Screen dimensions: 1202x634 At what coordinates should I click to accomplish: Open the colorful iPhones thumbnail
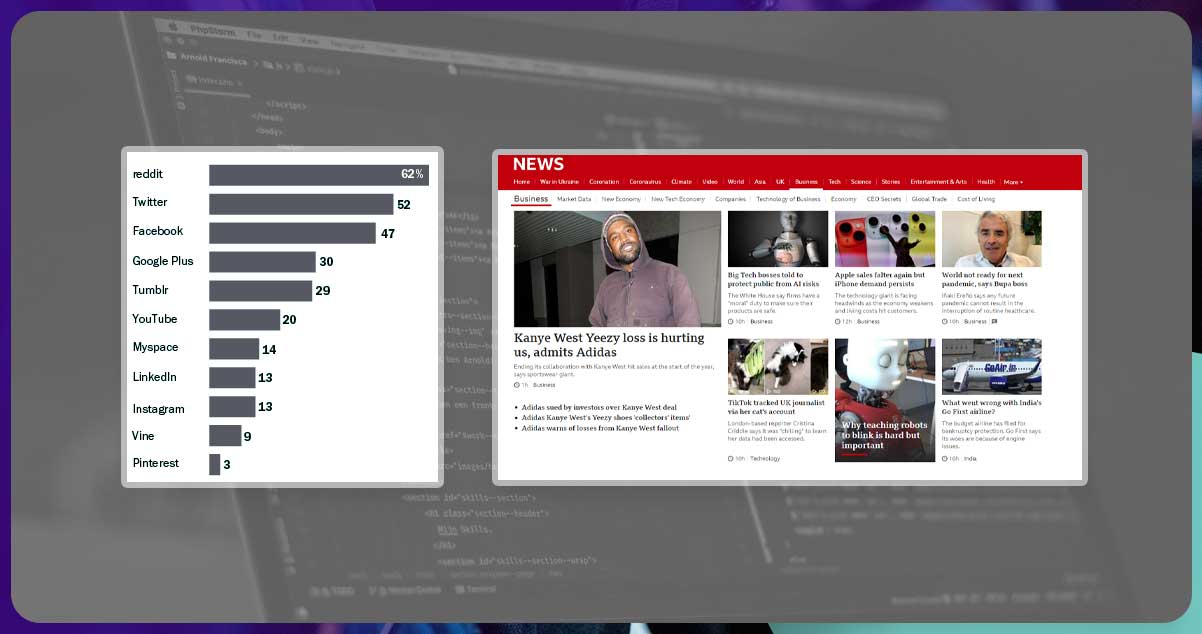[x=885, y=239]
